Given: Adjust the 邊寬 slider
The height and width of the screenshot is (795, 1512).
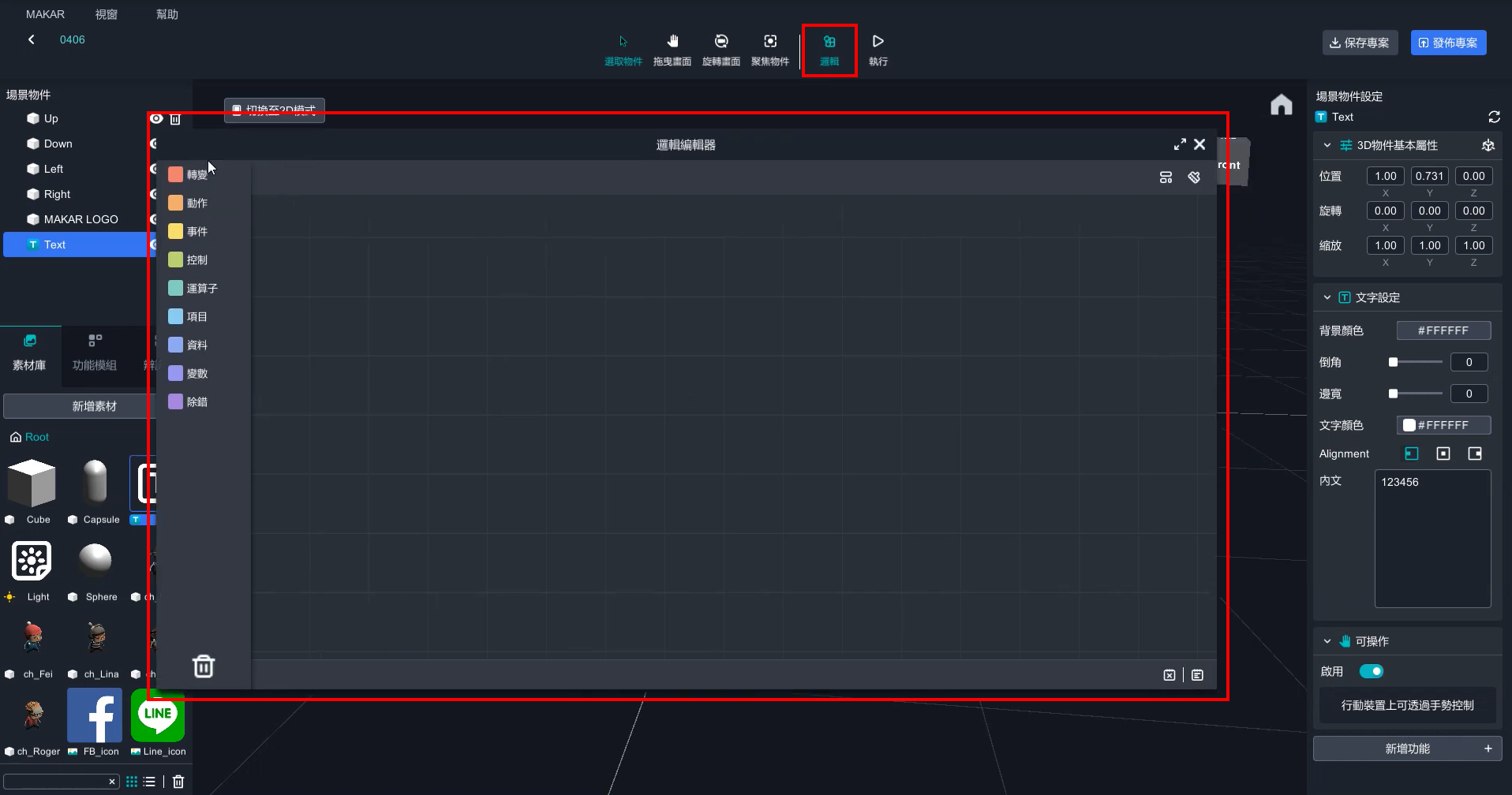Looking at the screenshot, I should (1416, 394).
